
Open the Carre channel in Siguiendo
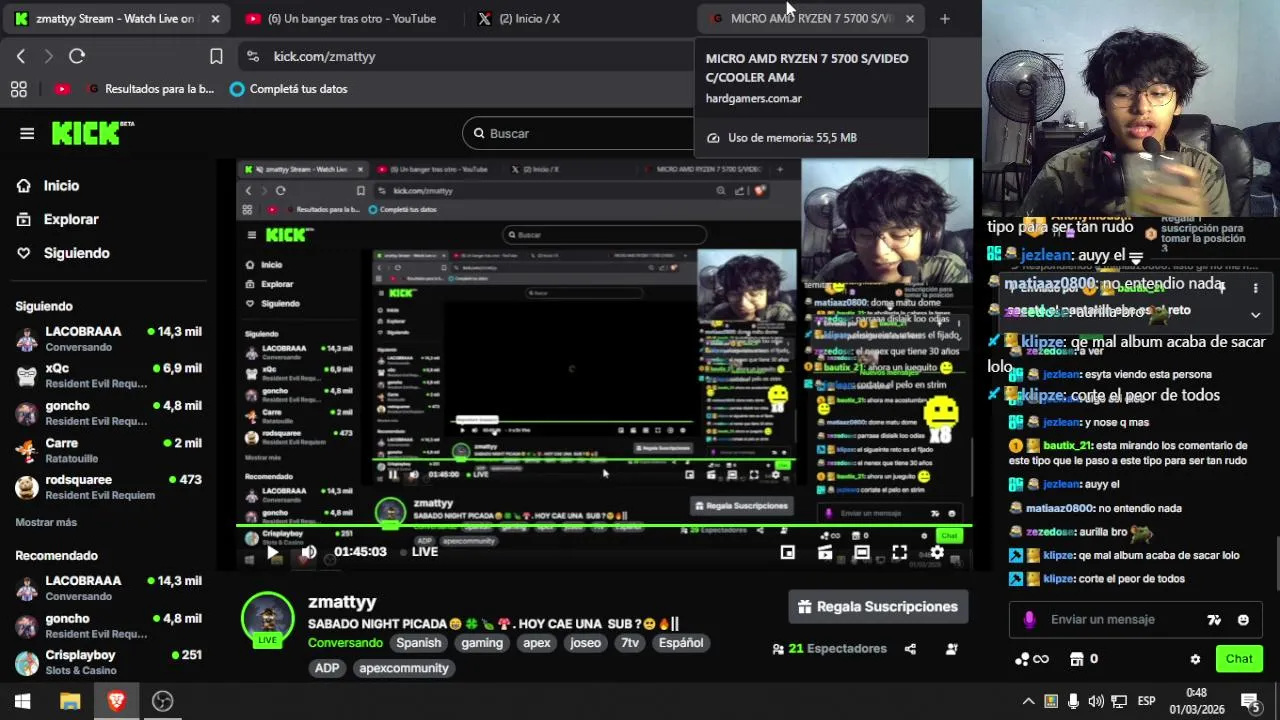[x=108, y=450]
